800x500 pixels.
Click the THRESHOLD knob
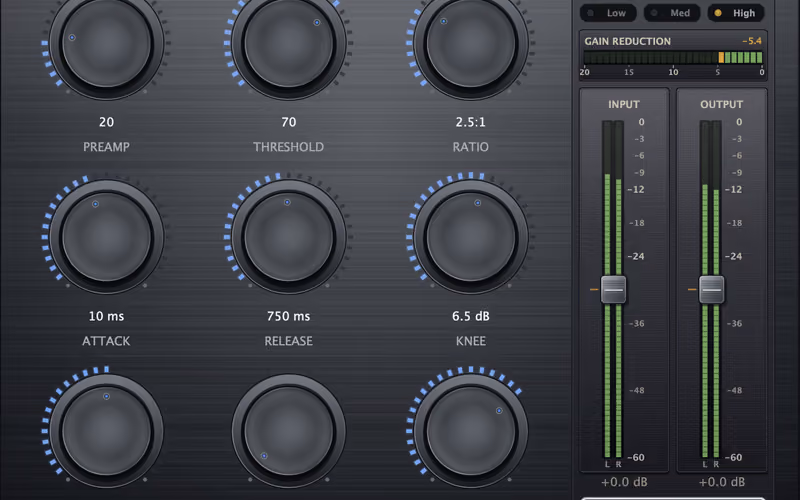tap(289, 43)
